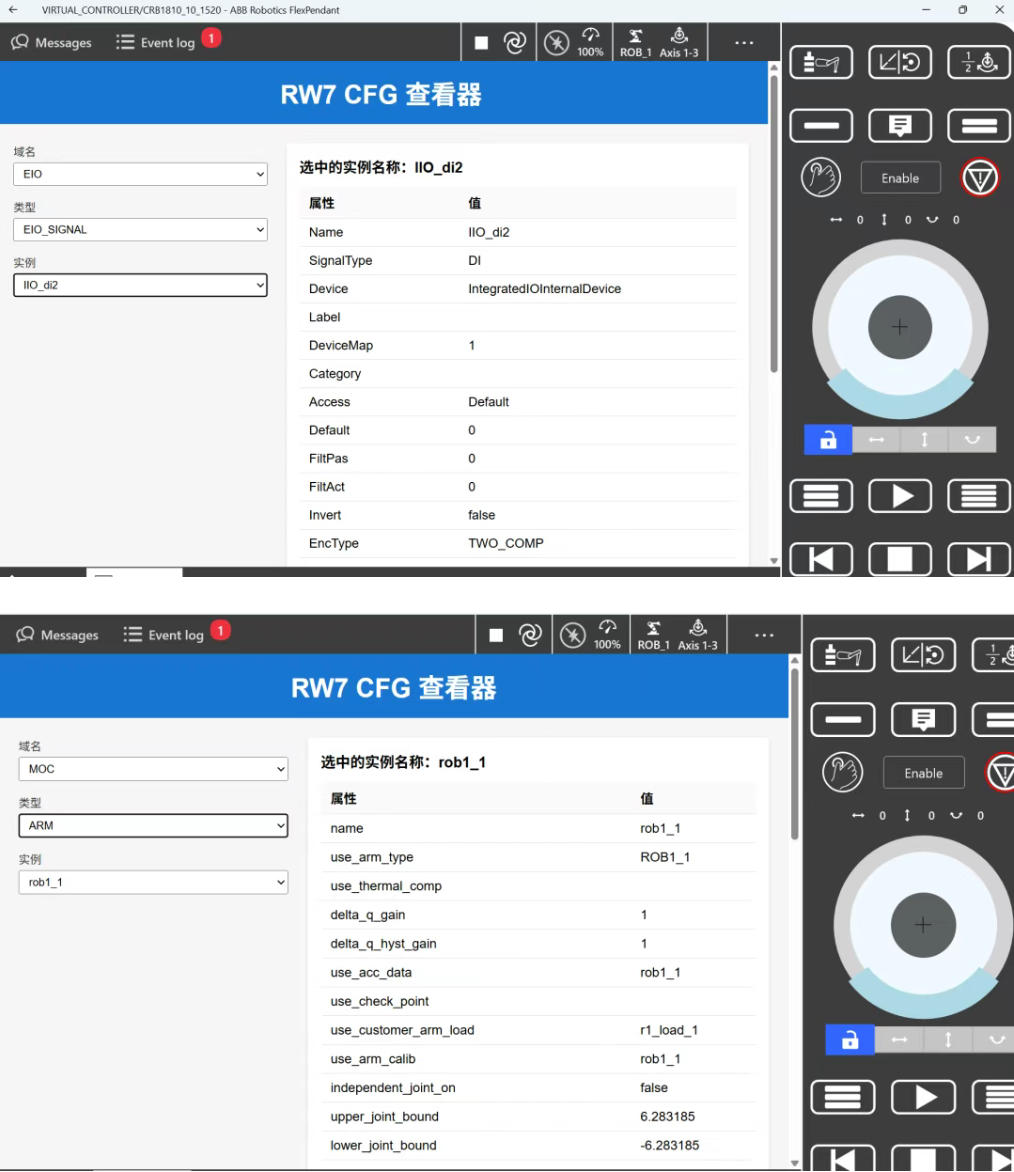The image size is (1014, 1172).
Task: Open Messages in the upper window
Action: [x=52, y=43]
